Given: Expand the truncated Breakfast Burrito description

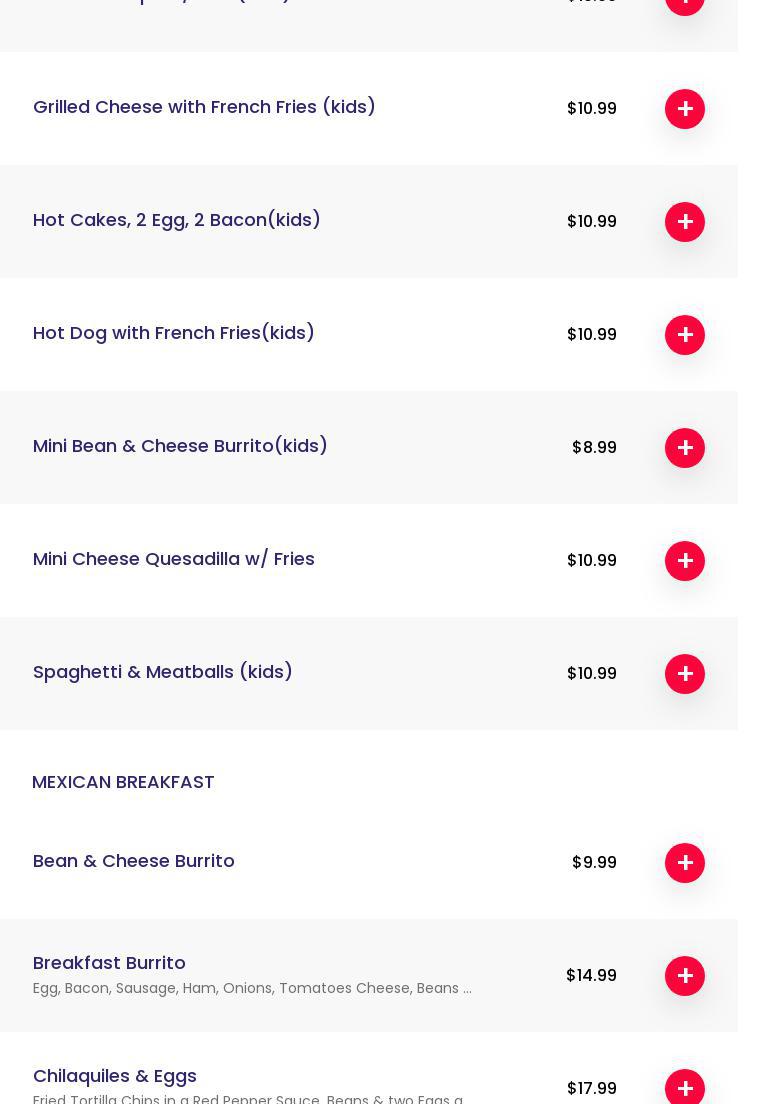Looking at the screenshot, I should click(252, 989).
